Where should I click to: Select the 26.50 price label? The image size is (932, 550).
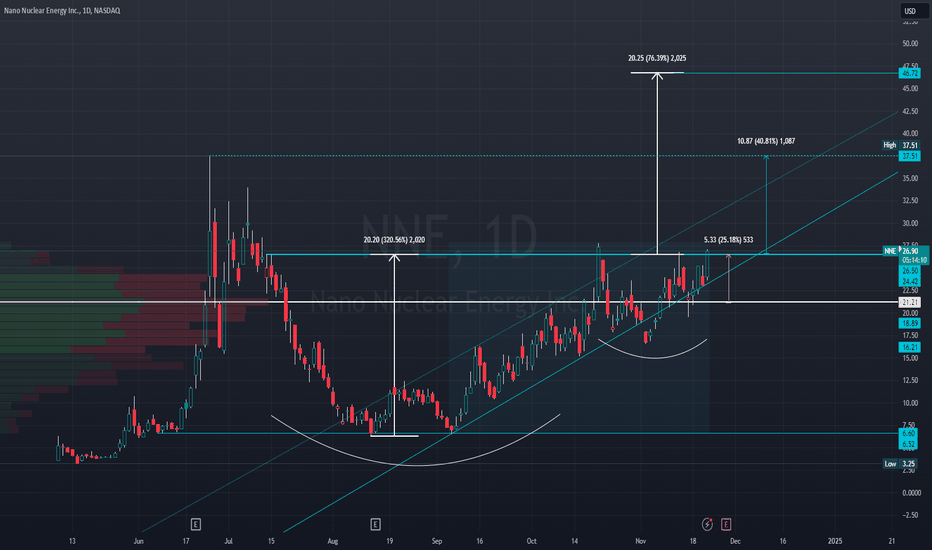909,271
